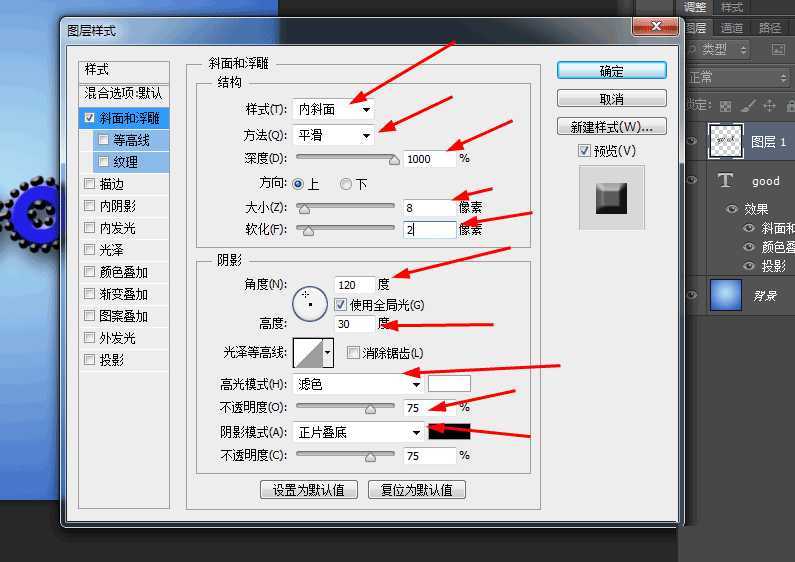Click the lock transparent pixels icon

tap(726, 106)
